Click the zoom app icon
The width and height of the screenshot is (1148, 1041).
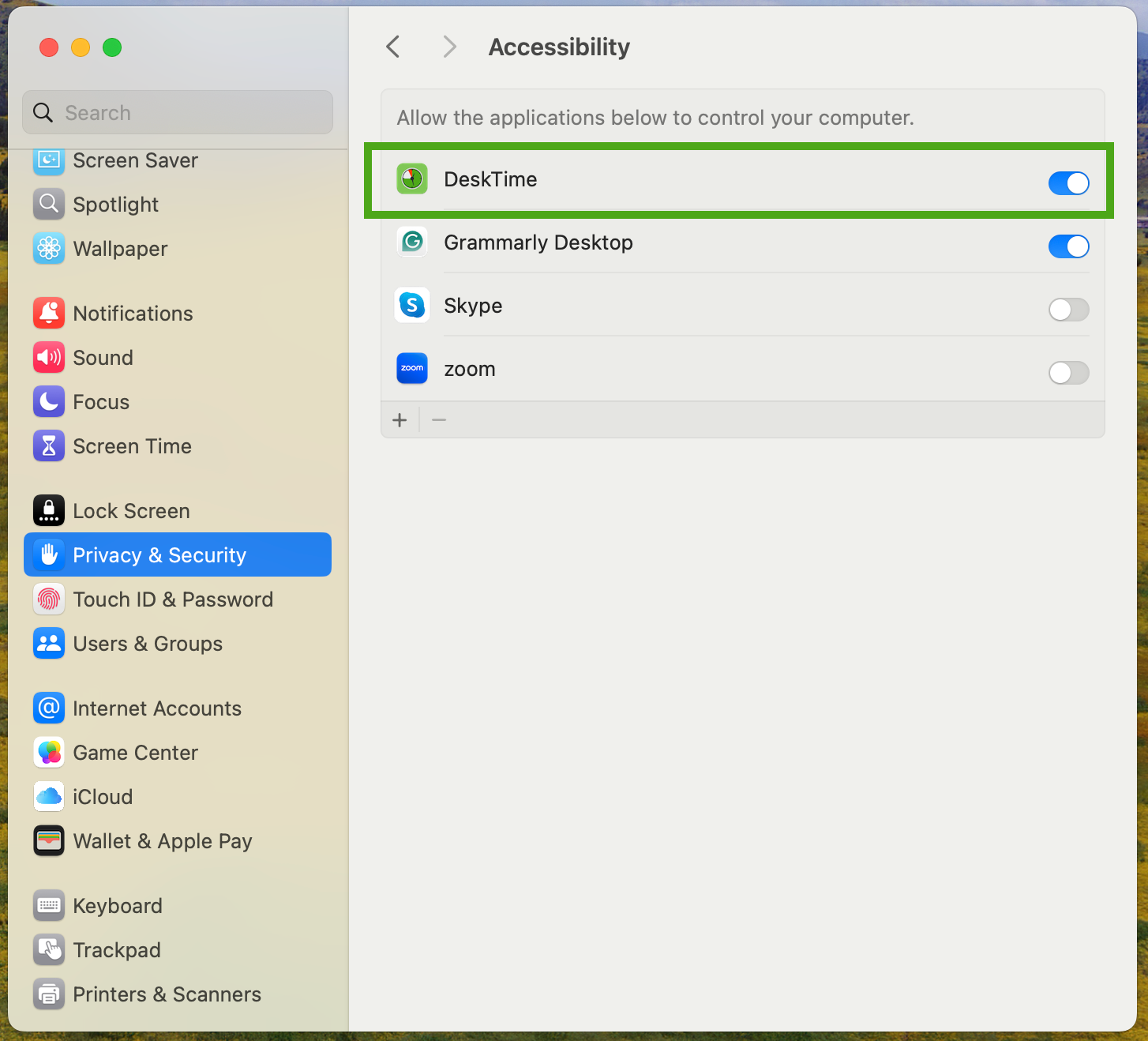click(411, 368)
